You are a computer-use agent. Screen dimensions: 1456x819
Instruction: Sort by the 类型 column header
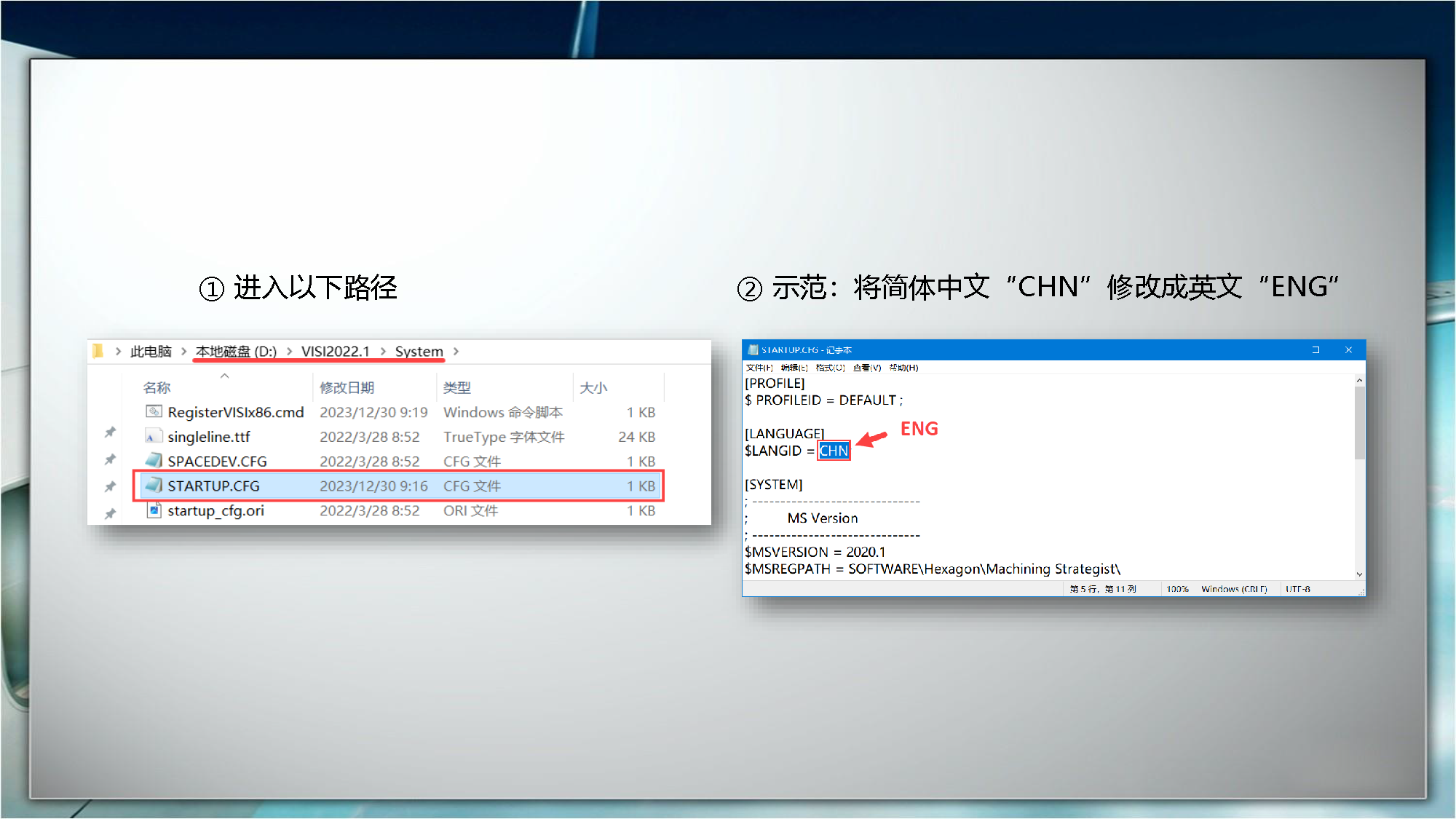(456, 388)
